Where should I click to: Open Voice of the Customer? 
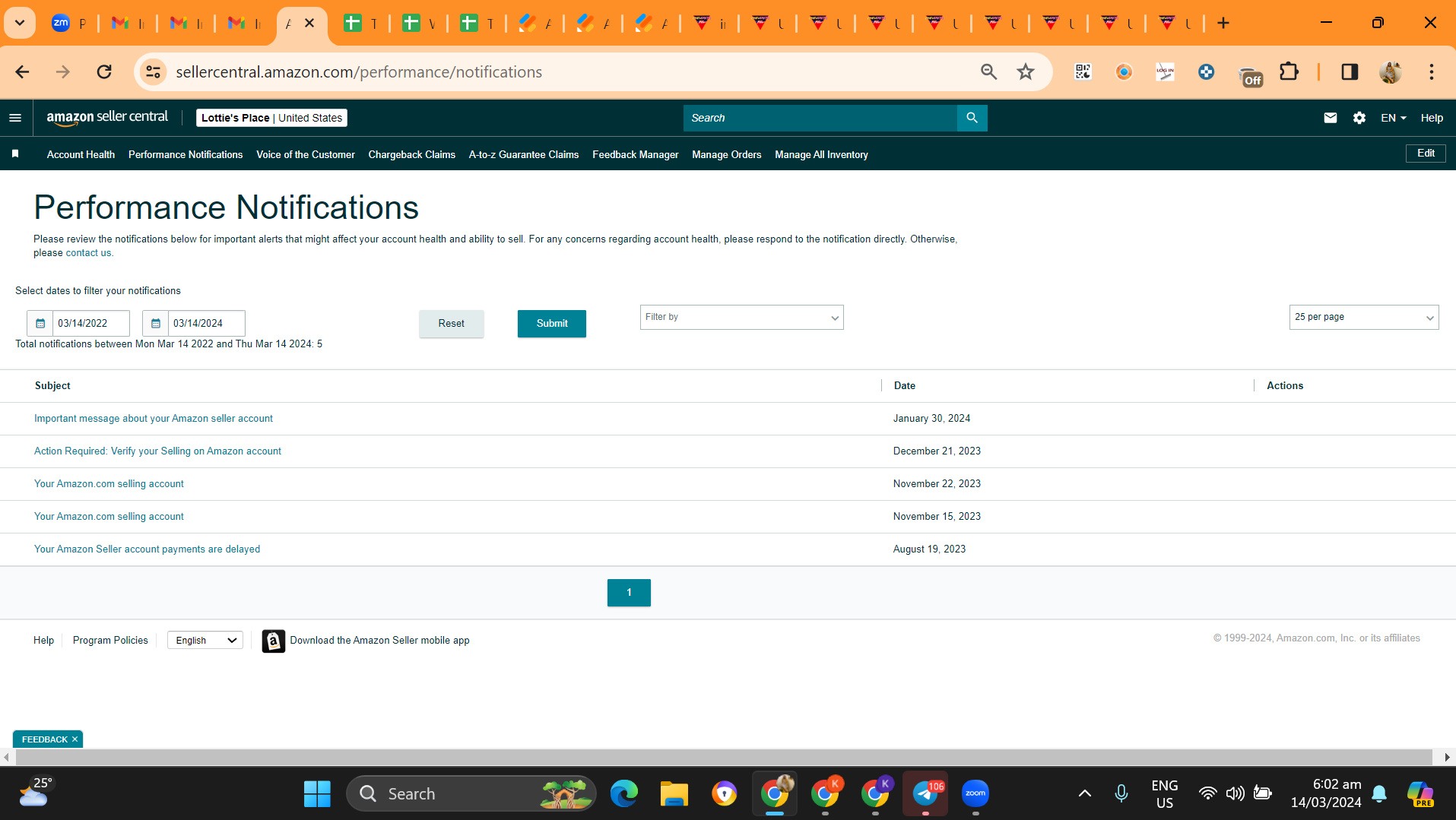coord(306,154)
